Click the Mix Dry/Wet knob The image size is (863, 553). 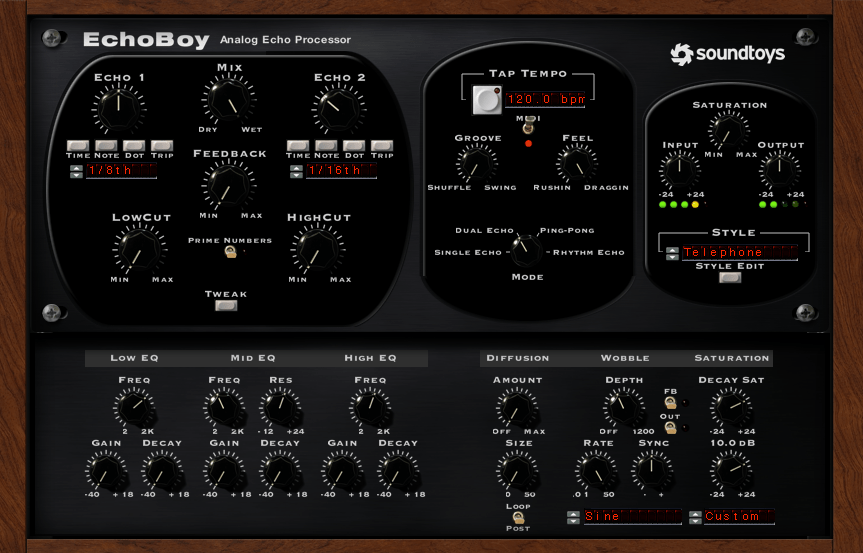pos(228,101)
